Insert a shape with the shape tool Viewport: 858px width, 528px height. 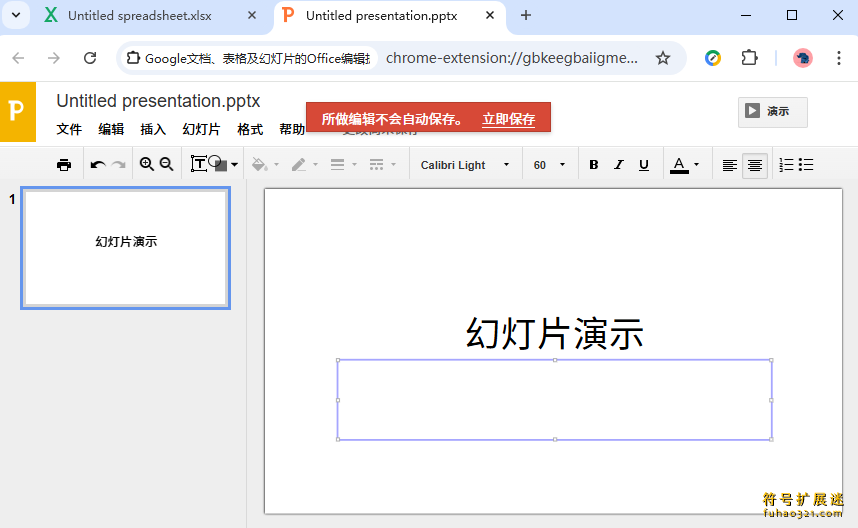click(218, 164)
